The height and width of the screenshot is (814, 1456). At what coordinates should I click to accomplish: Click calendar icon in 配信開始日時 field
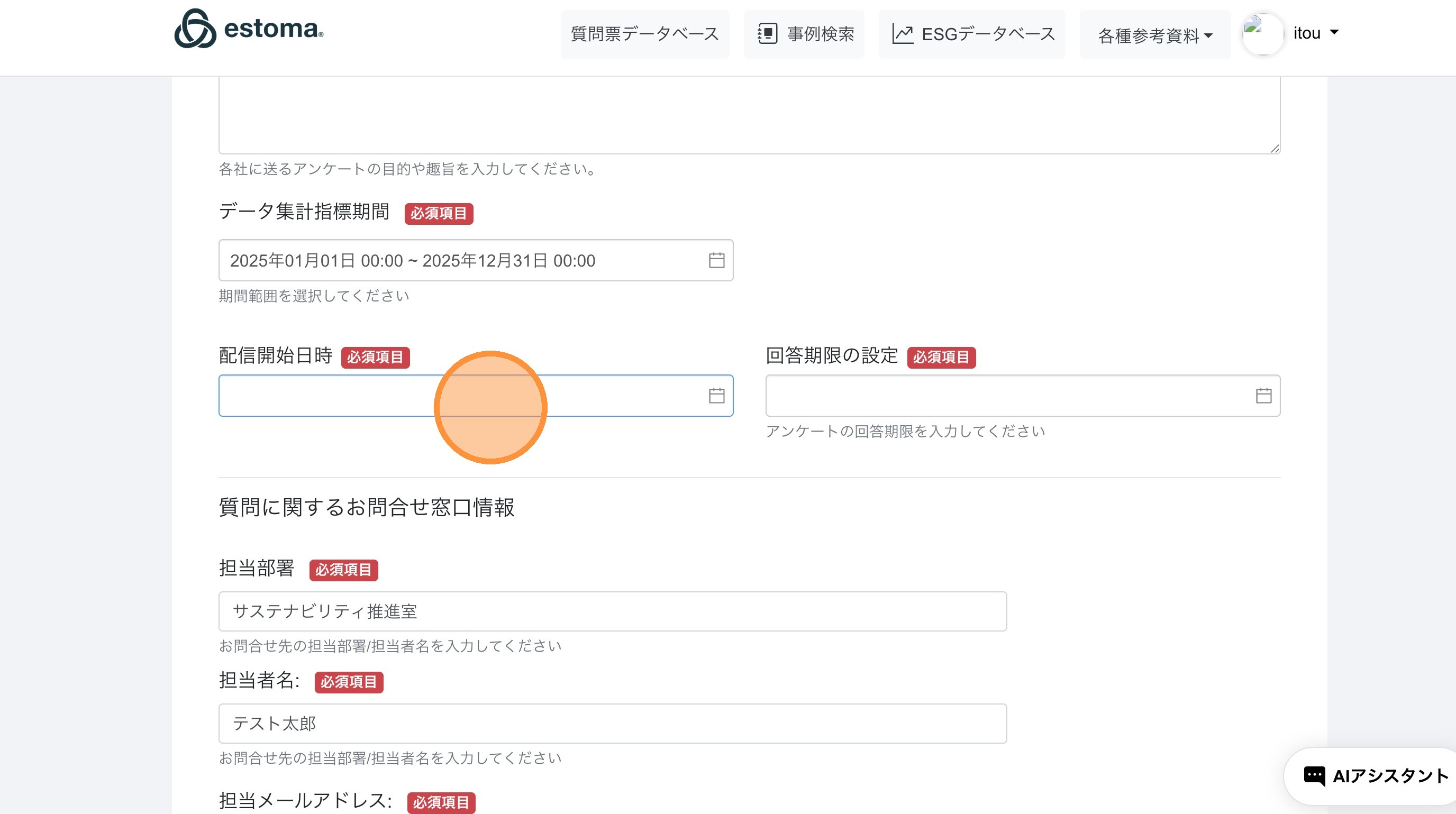[x=716, y=396]
